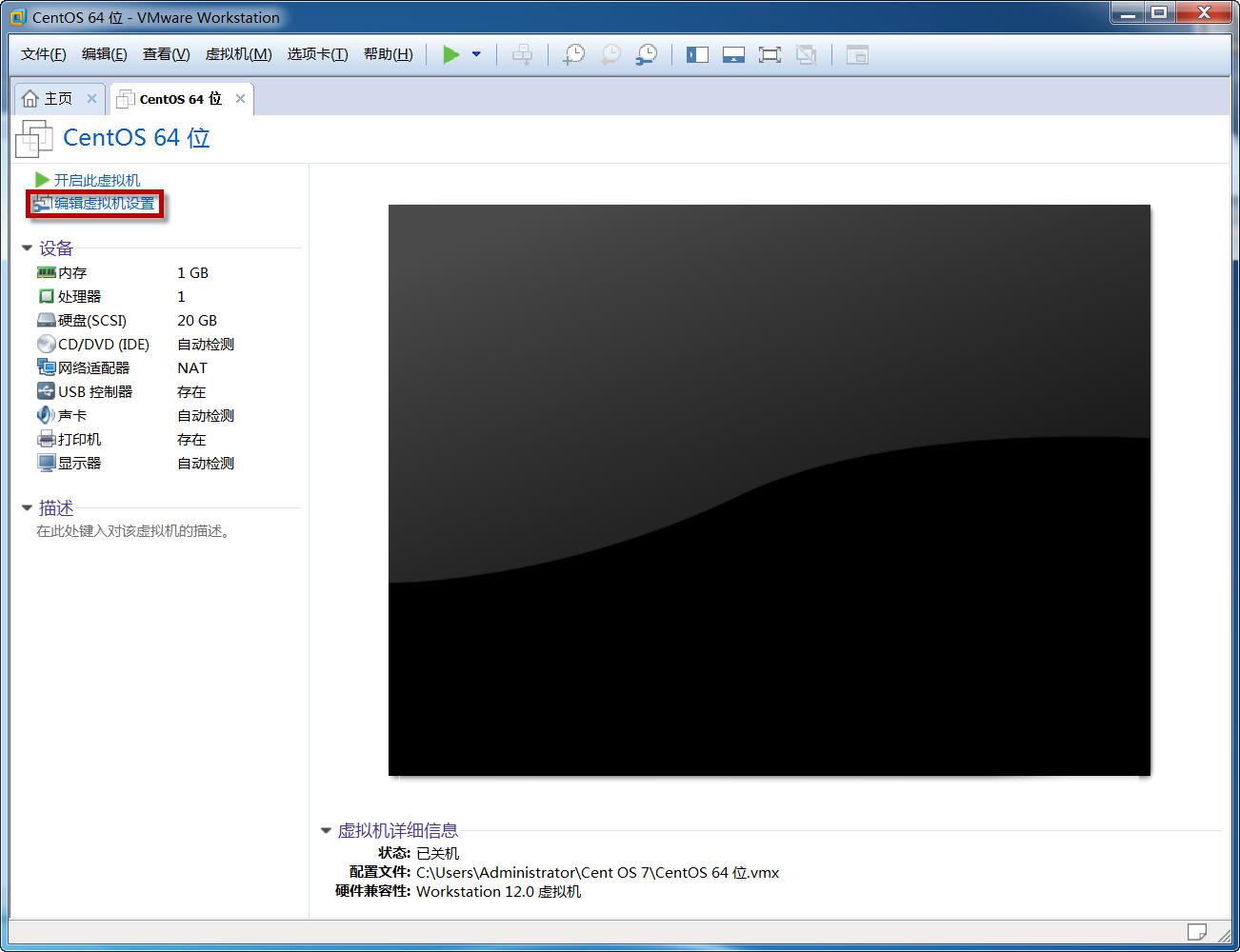Click the console view toolbar icon
The height and width of the screenshot is (952, 1240).
click(857, 55)
